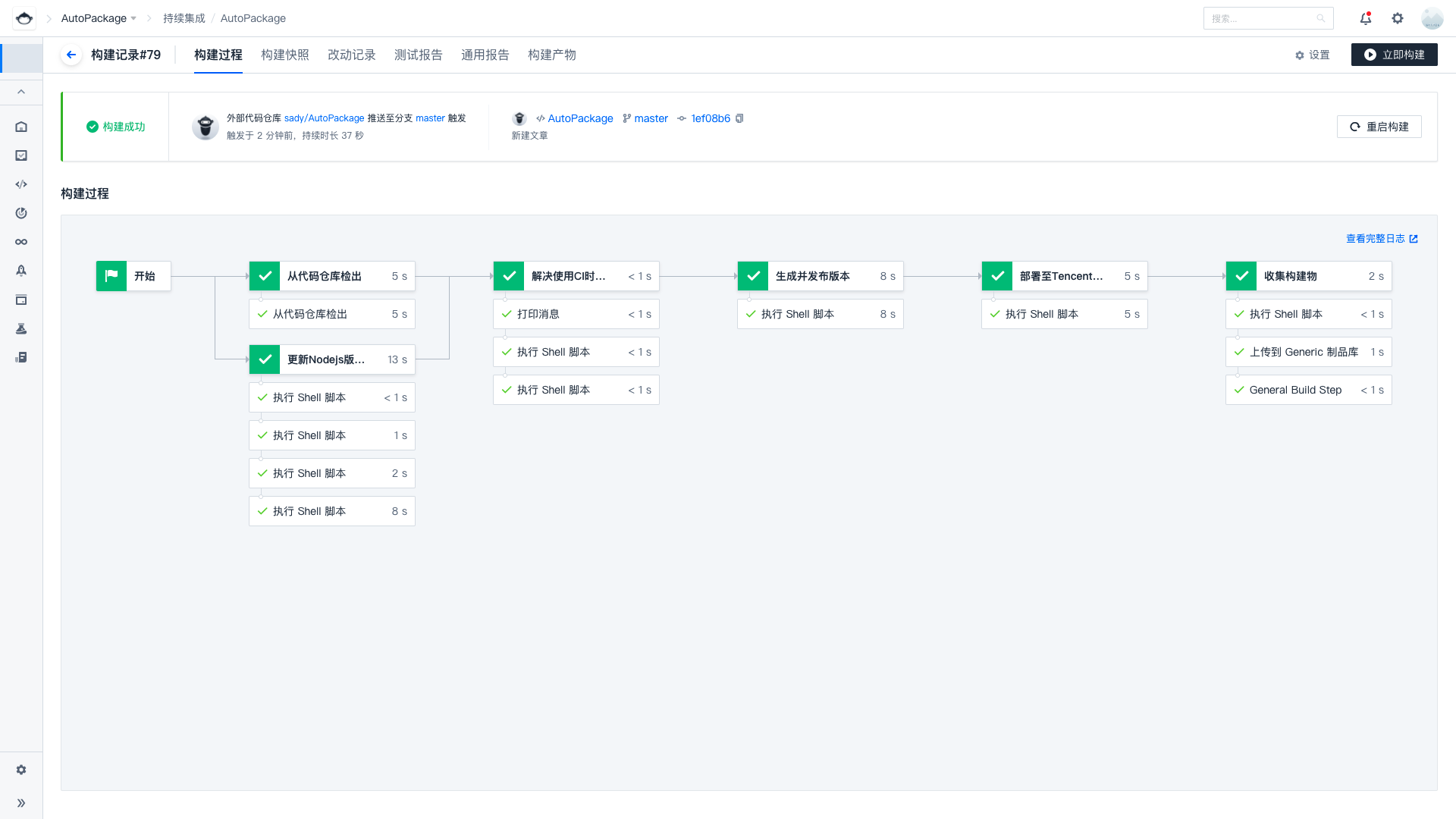Click the search input field

click(x=1263, y=18)
